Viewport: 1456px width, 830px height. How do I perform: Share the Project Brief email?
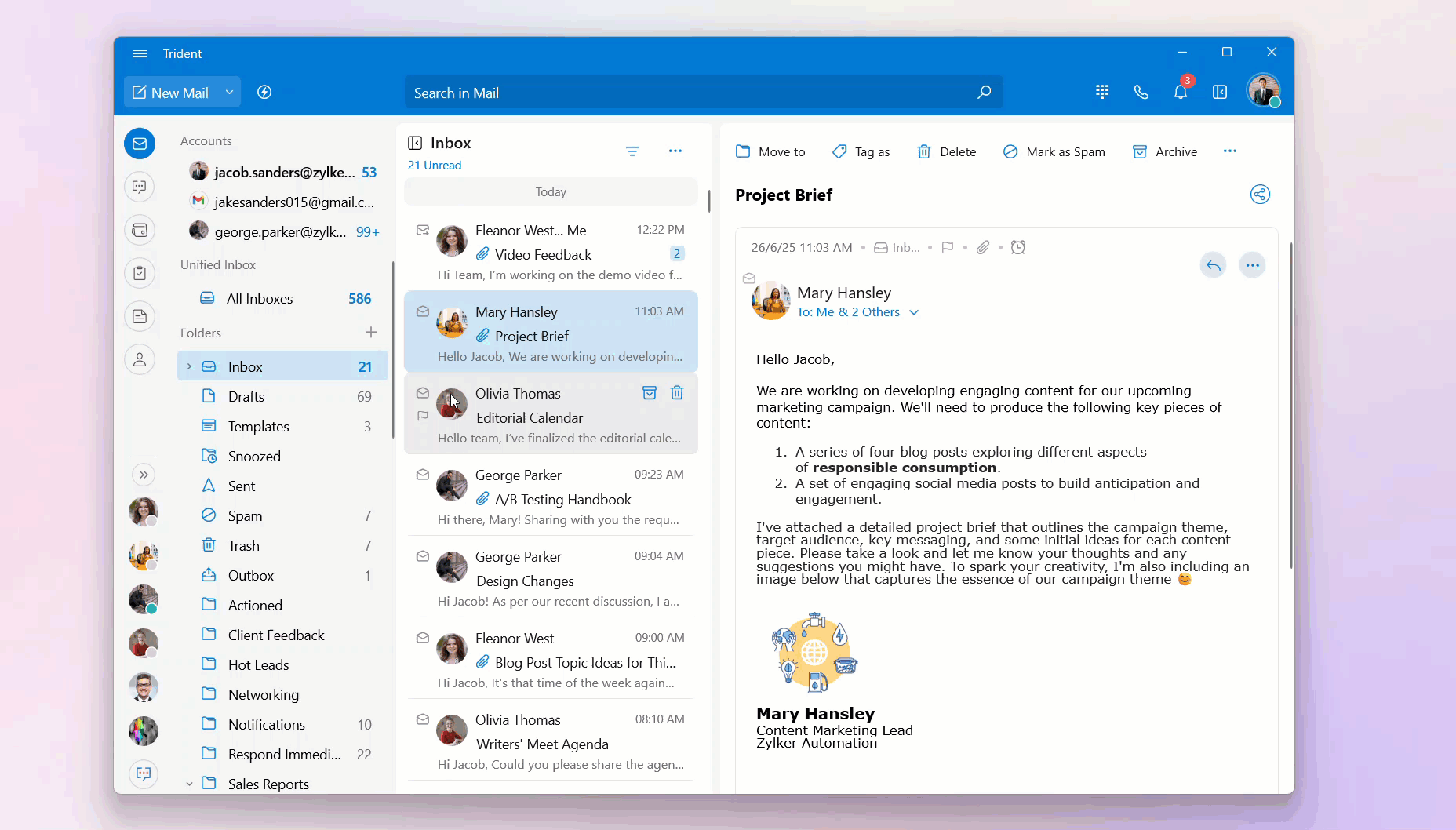[x=1260, y=195]
